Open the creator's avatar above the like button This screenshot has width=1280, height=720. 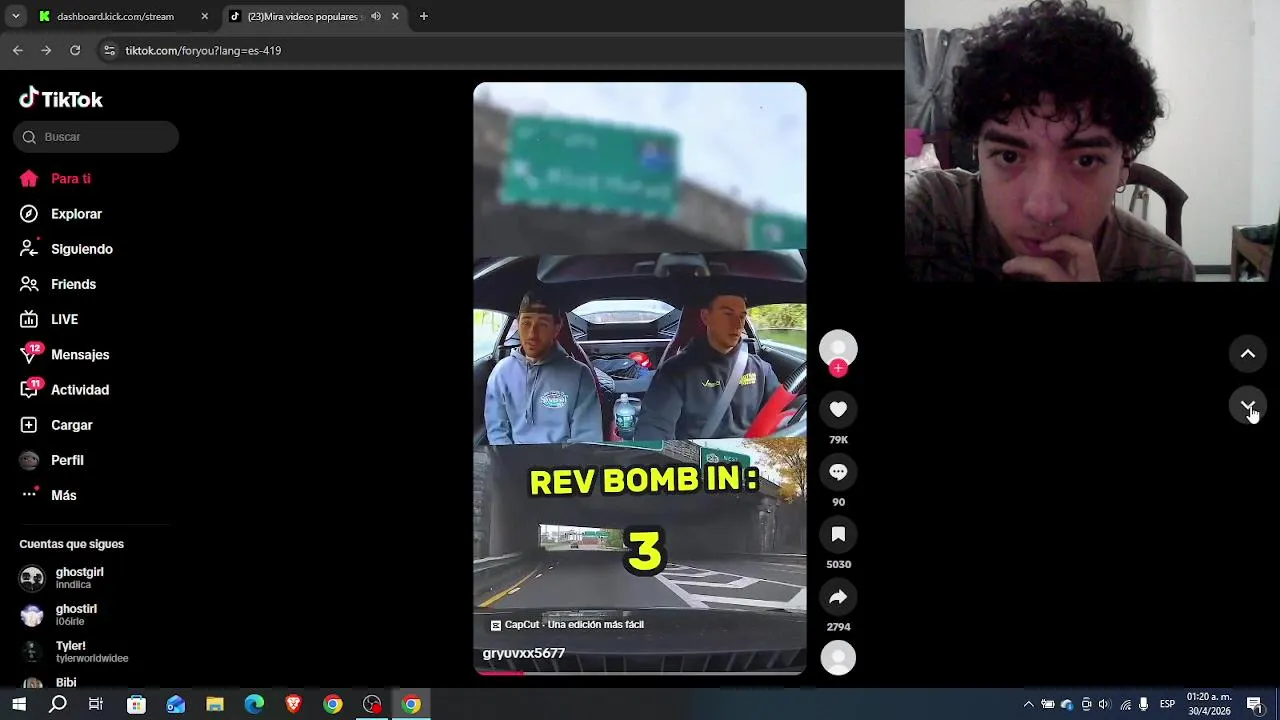[x=838, y=347]
